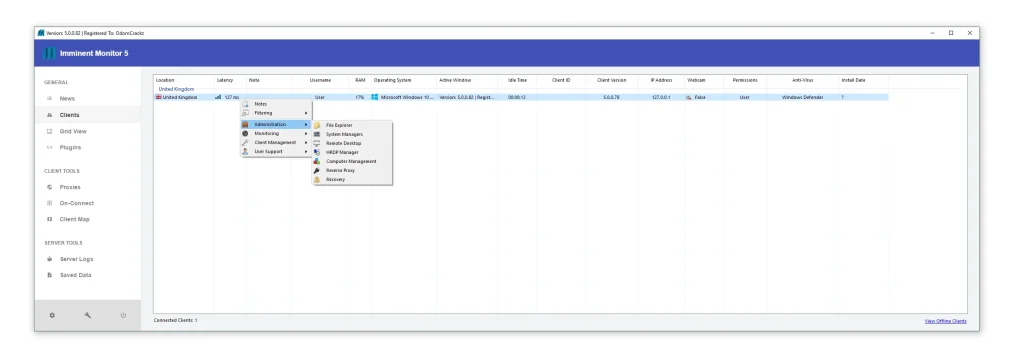Maximize the Imminent Monitor window

[951, 33]
